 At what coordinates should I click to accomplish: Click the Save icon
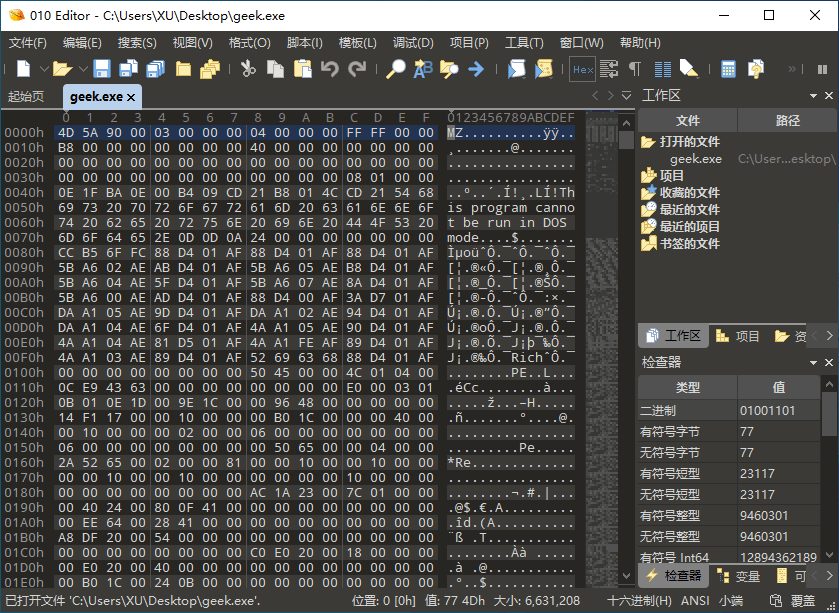coord(102,69)
